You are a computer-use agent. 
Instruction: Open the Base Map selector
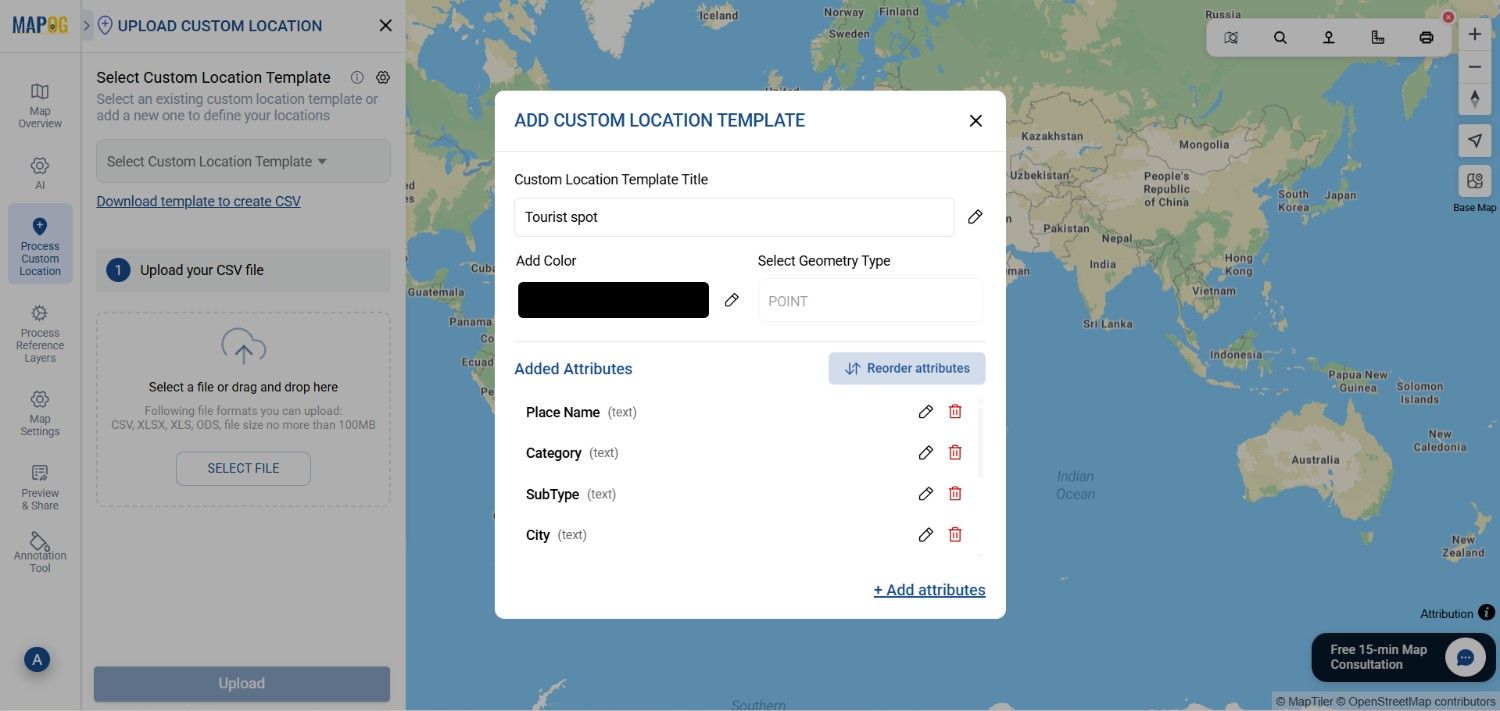[x=1474, y=181]
